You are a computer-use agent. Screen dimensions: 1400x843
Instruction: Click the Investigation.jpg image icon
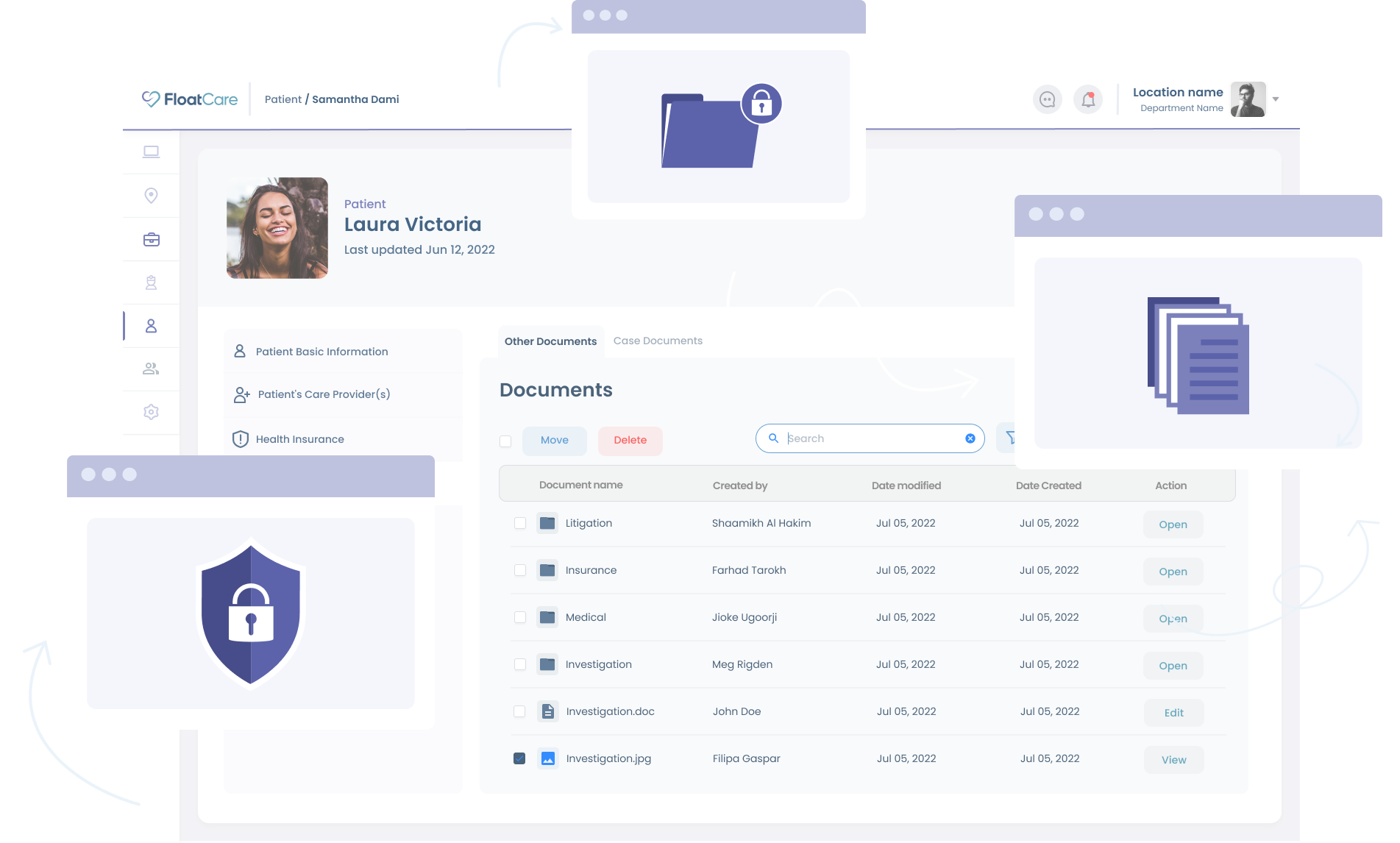pyautogui.click(x=547, y=758)
